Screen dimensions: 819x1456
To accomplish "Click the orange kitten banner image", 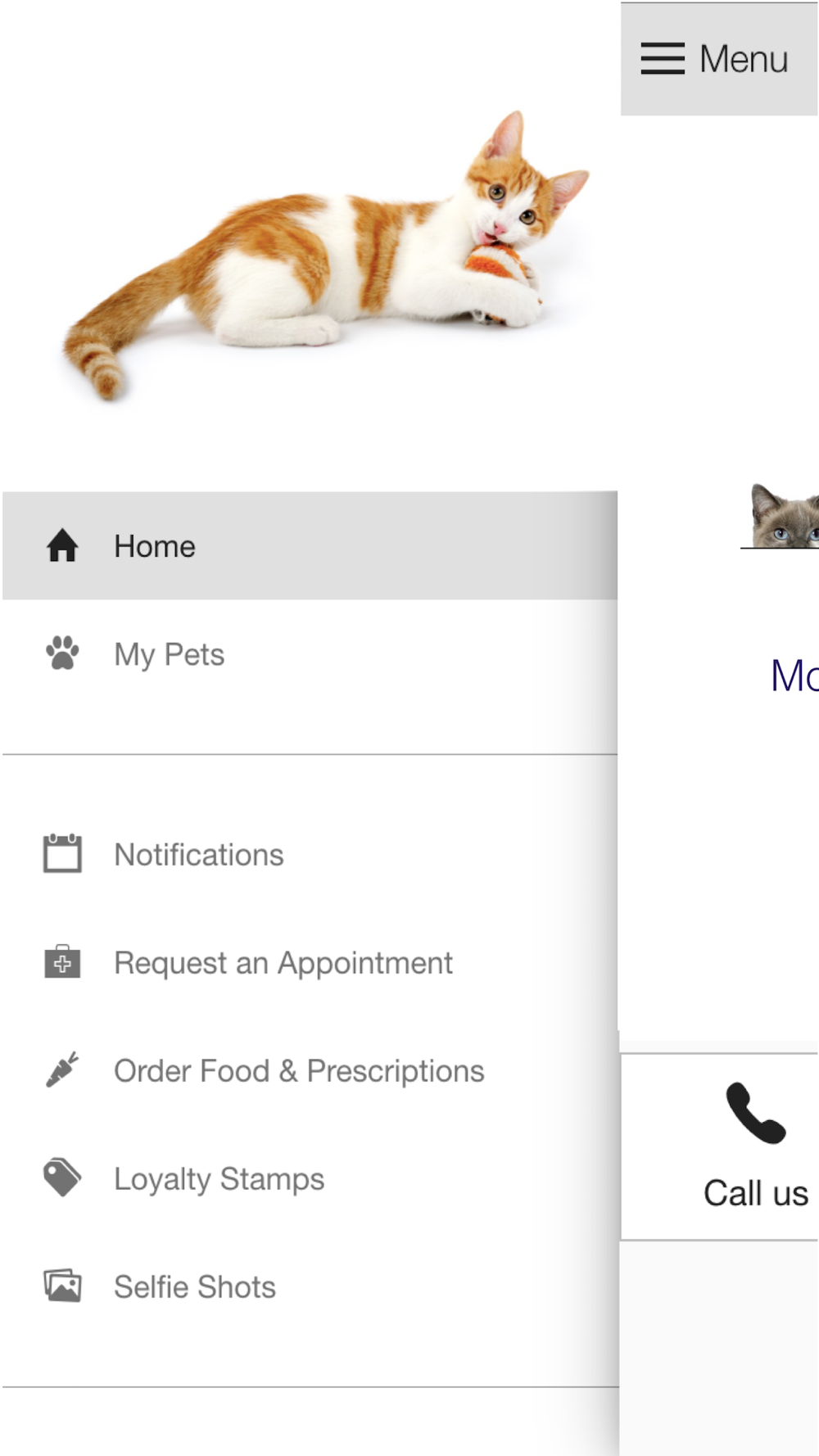I will coord(326,254).
